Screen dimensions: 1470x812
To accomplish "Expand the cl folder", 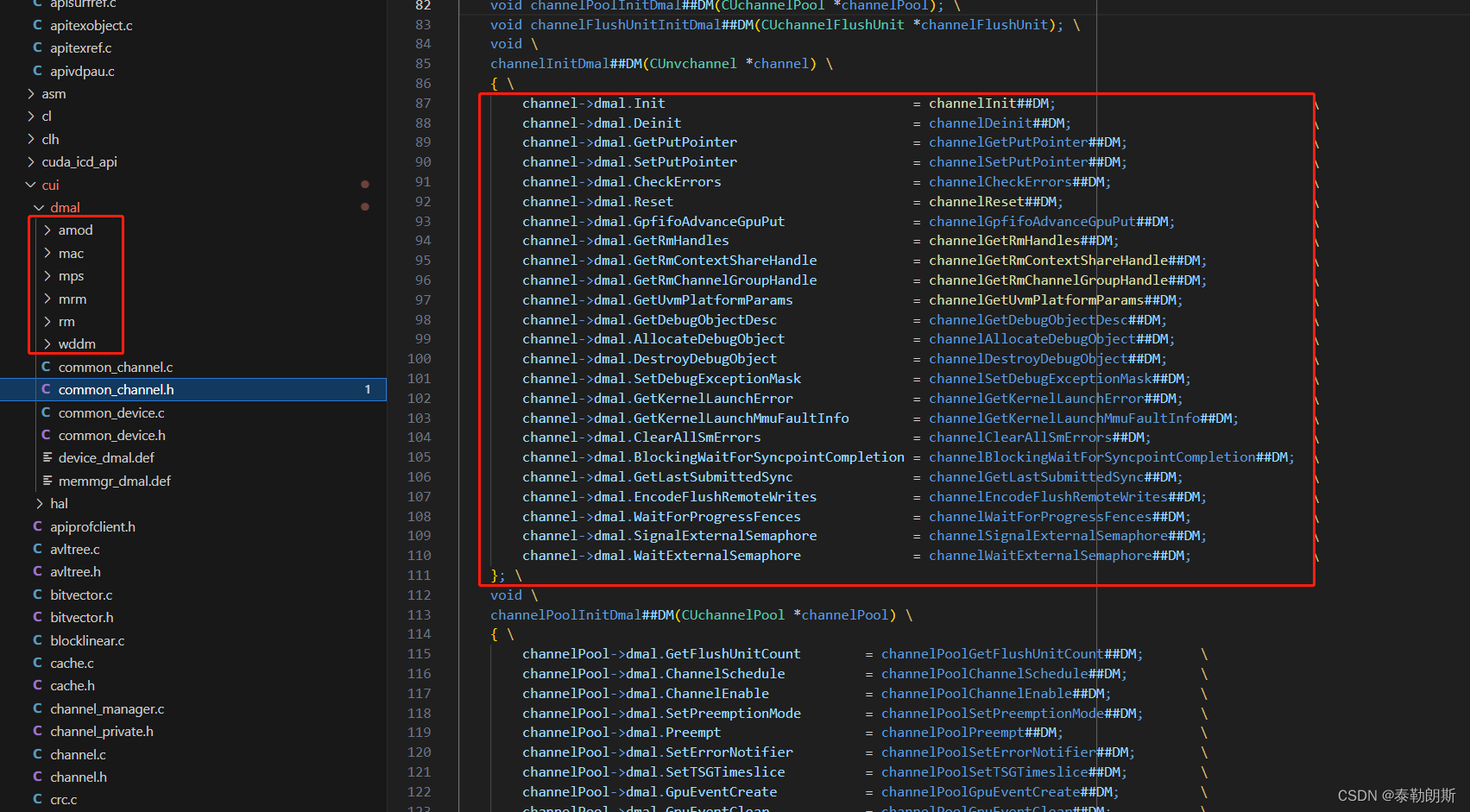I will (x=31, y=116).
